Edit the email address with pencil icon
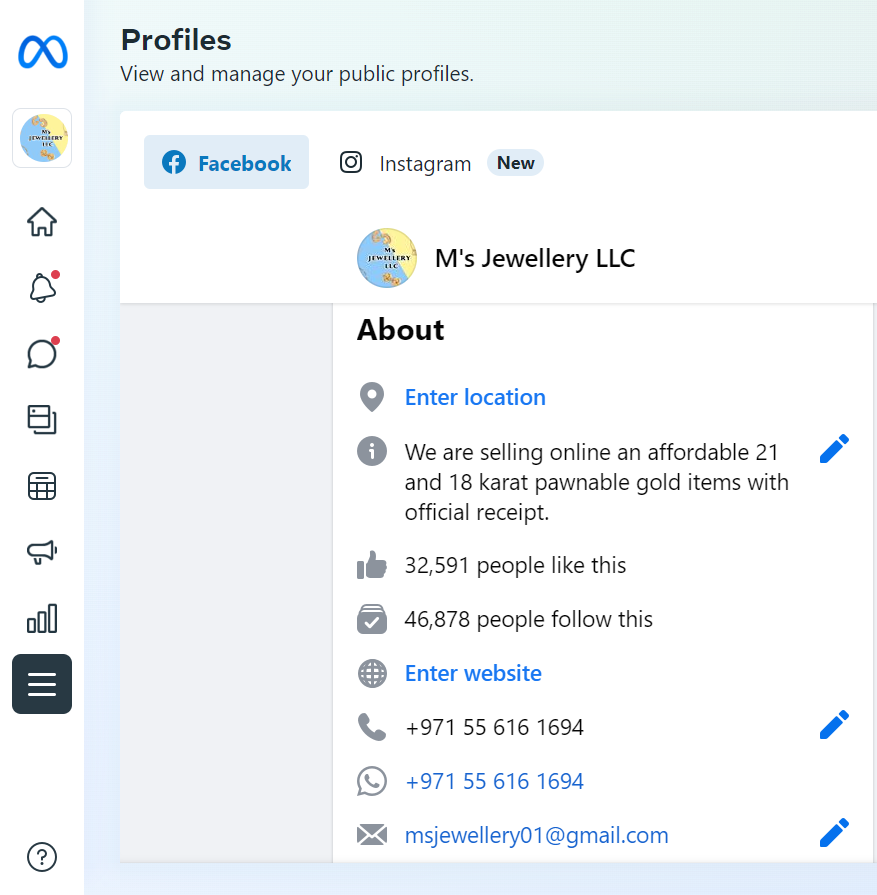This screenshot has height=895, width=877. point(834,833)
